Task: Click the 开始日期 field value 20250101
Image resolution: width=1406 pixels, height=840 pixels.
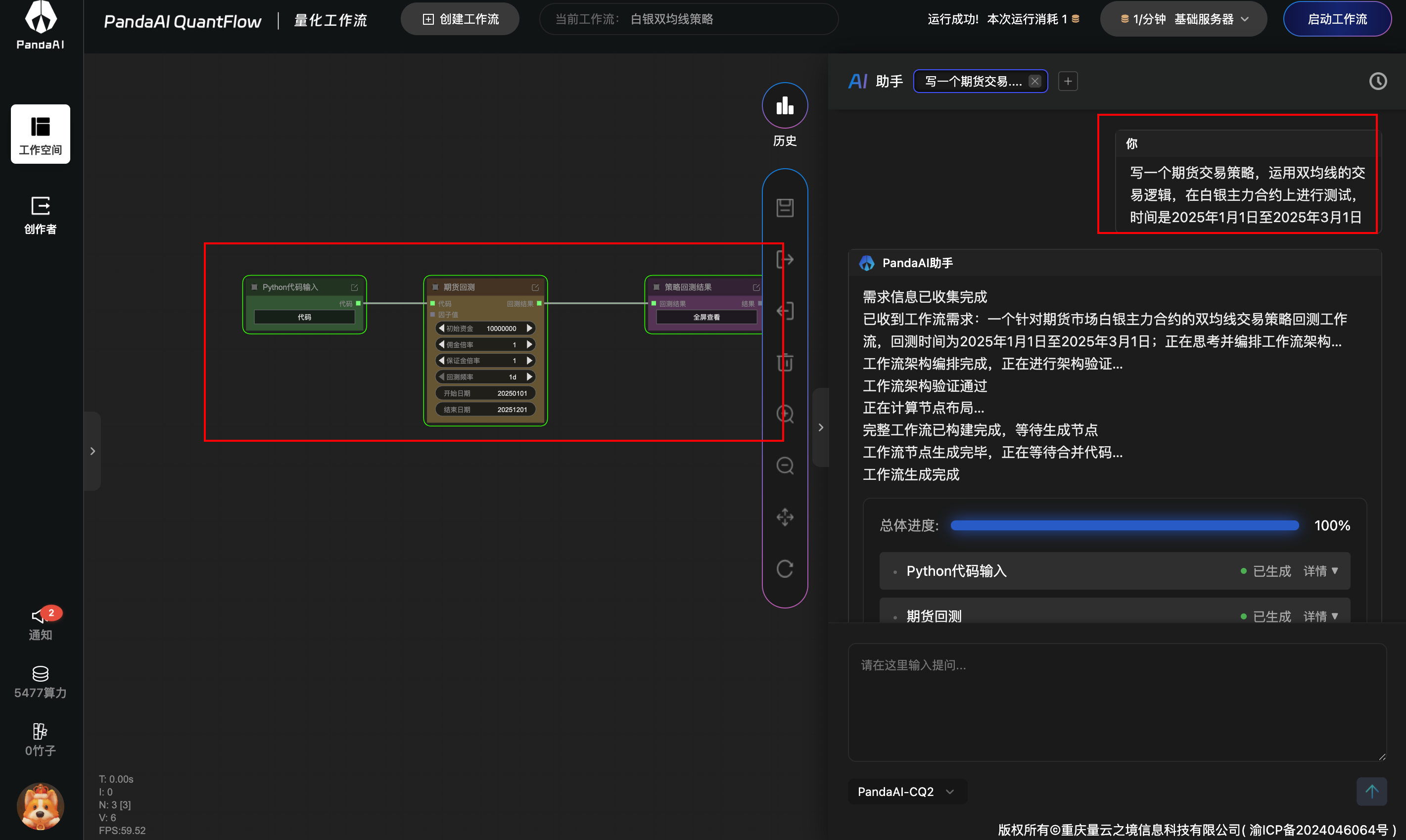Action: [512, 393]
